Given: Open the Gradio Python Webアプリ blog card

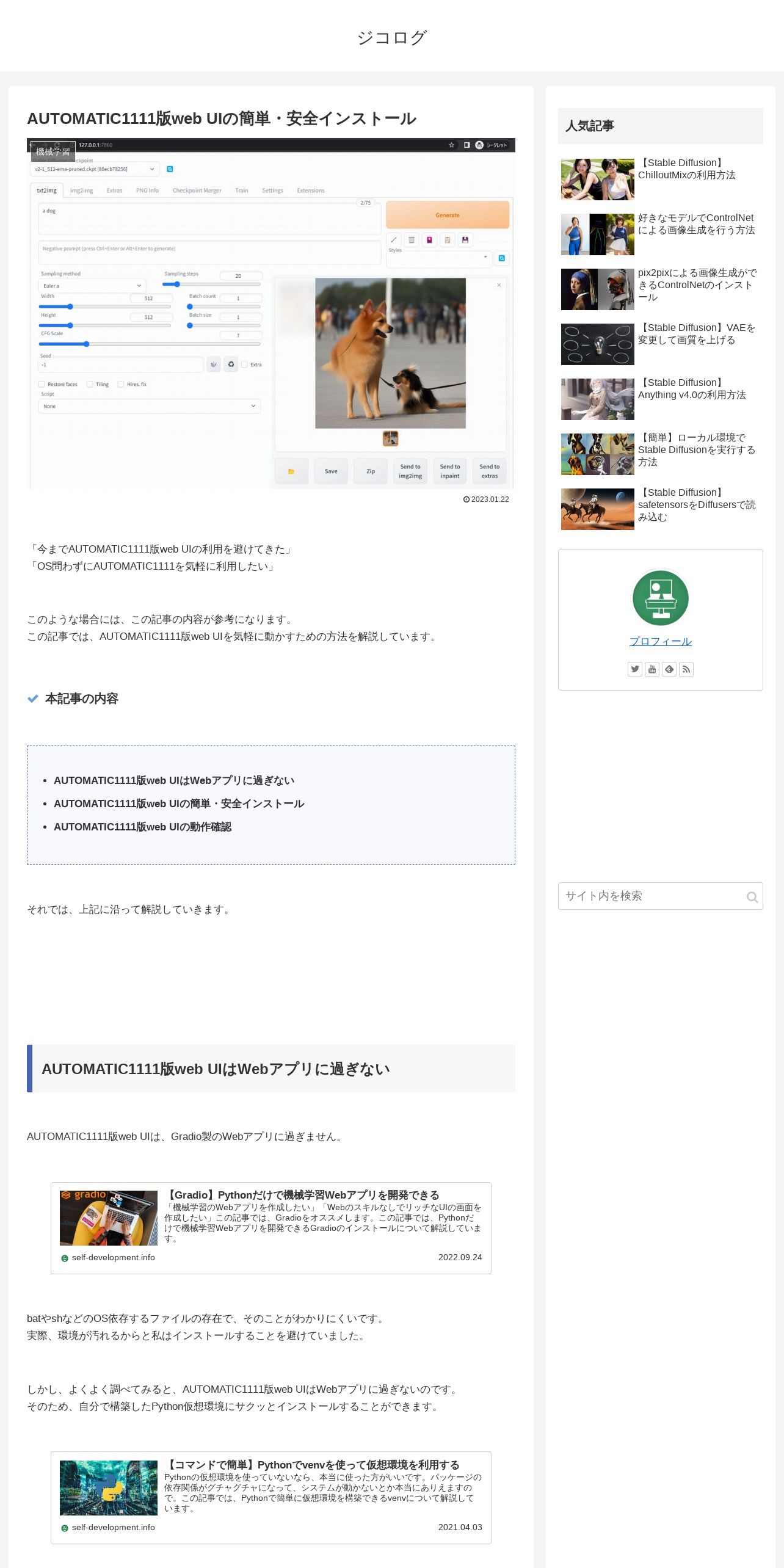Looking at the screenshot, I should (271, 1228).
